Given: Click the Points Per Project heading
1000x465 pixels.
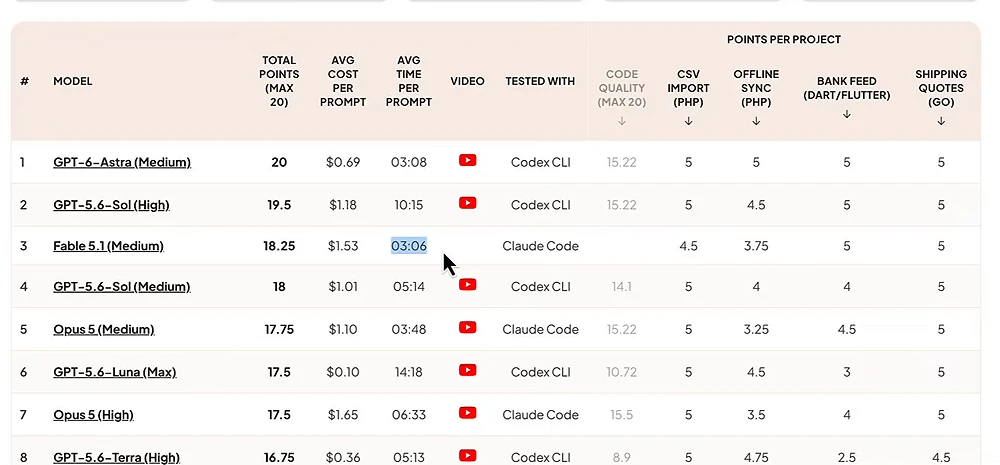Looking at the screenshot, I should [x=784, y=40].
